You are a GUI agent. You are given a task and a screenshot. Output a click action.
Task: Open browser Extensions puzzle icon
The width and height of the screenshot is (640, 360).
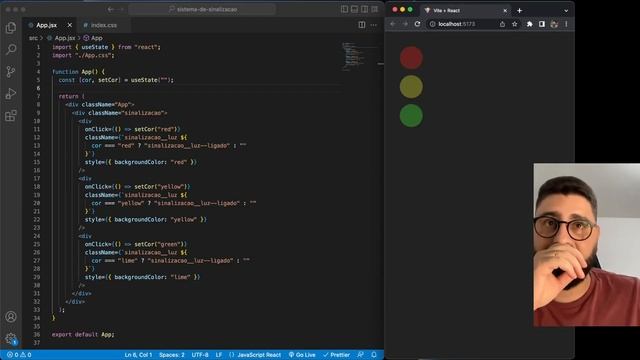click(529, 24)
